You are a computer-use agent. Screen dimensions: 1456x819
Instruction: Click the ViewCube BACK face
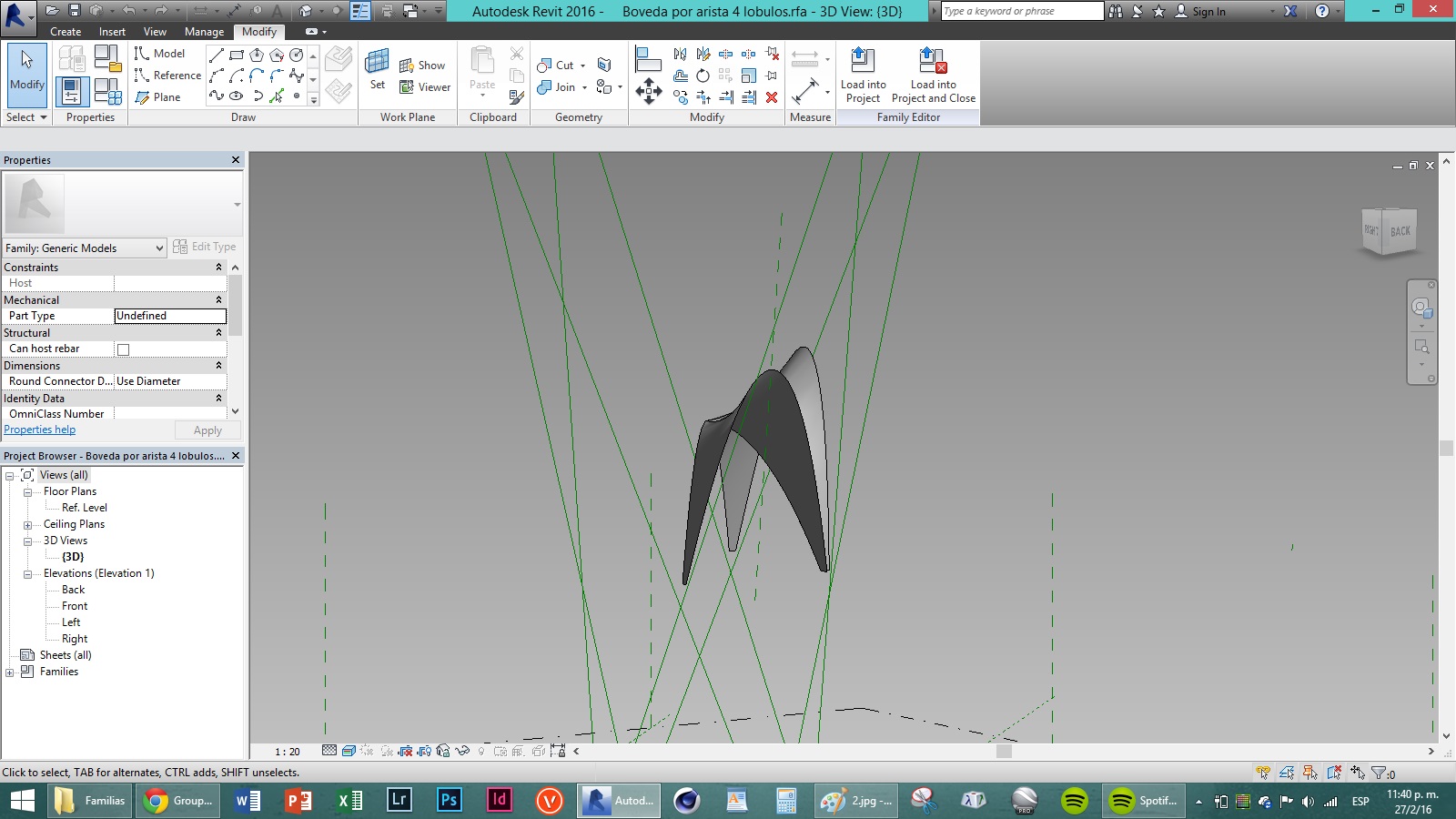[x=1400, y=231]
